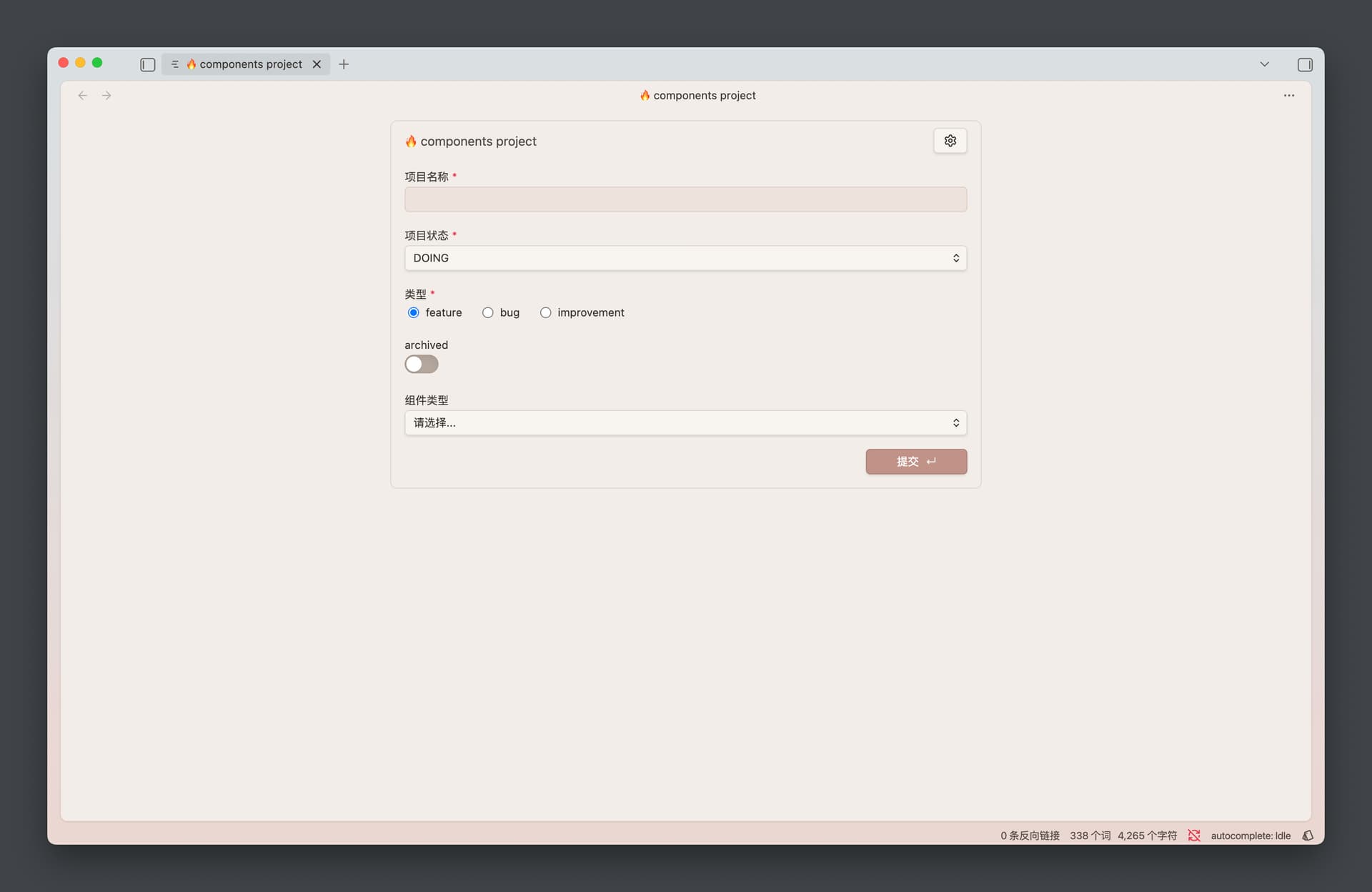Click 0 条反向链接 in status bar
This screenshot has height=892, width=1372.
pos(1030,836)
